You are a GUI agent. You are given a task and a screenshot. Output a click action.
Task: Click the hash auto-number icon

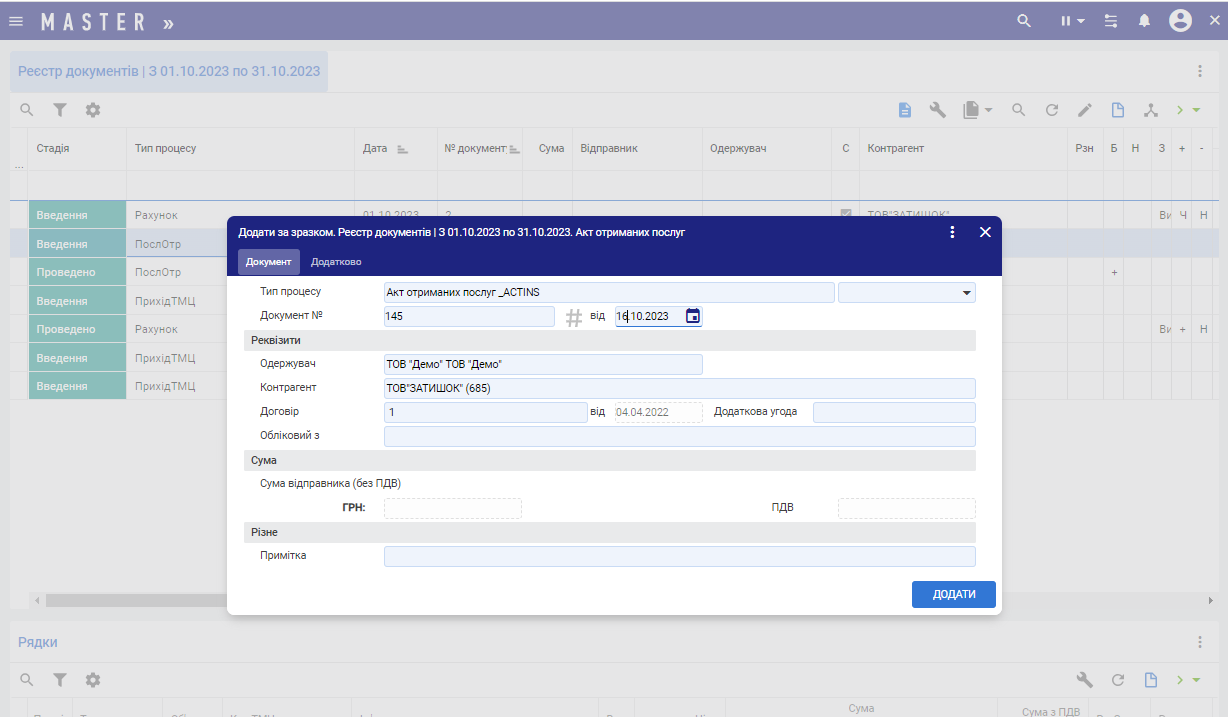tap(574, 317)
